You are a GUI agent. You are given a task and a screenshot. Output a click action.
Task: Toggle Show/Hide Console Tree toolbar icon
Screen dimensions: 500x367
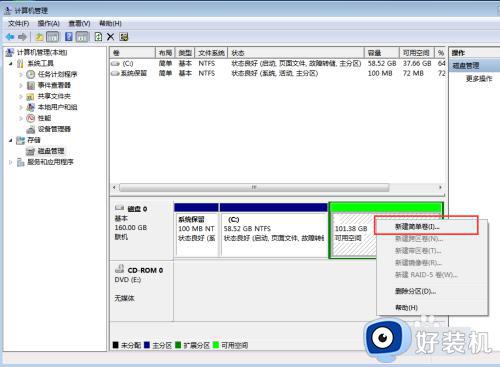53,37
